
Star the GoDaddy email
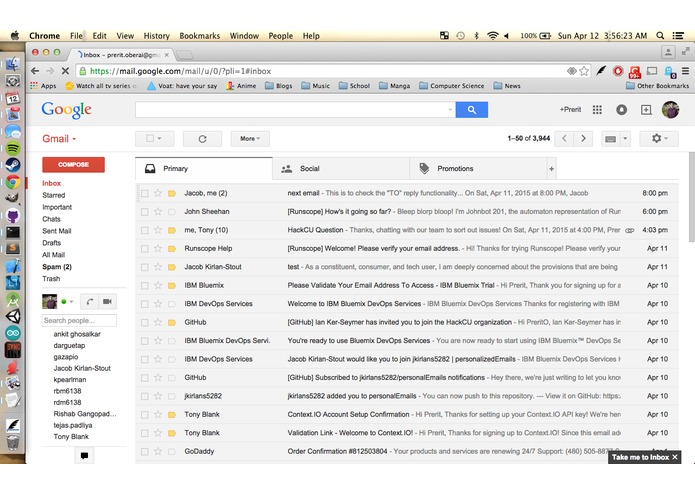(158, 451)
